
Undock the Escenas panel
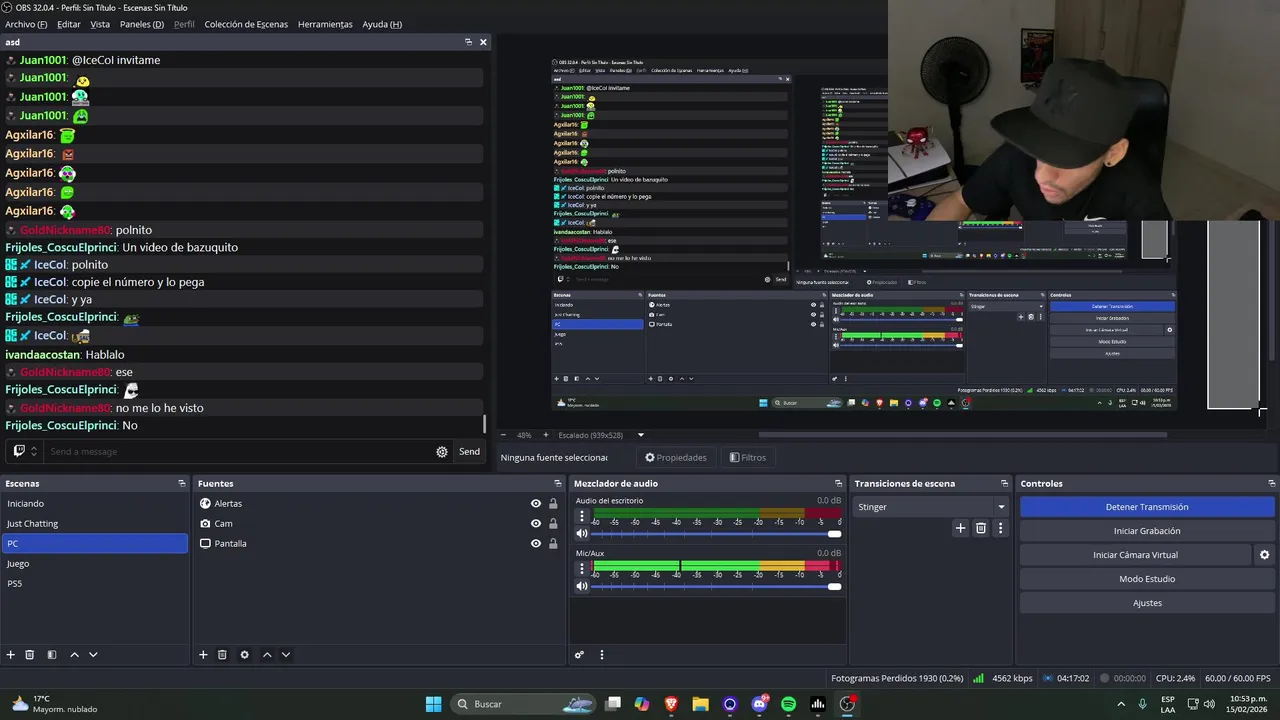tap(182, 484)
